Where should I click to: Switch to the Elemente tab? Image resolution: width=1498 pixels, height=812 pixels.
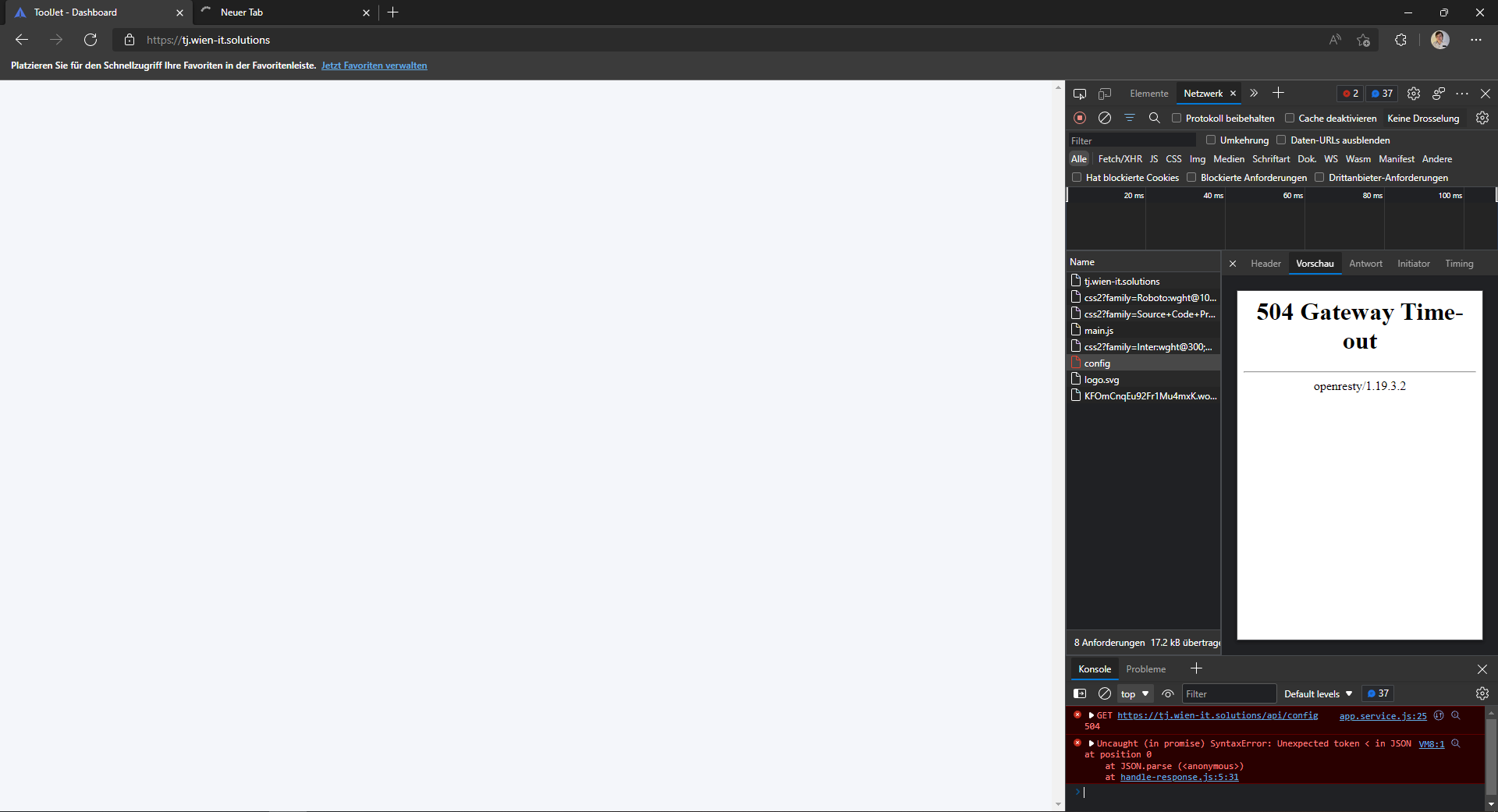[1148, 93]
